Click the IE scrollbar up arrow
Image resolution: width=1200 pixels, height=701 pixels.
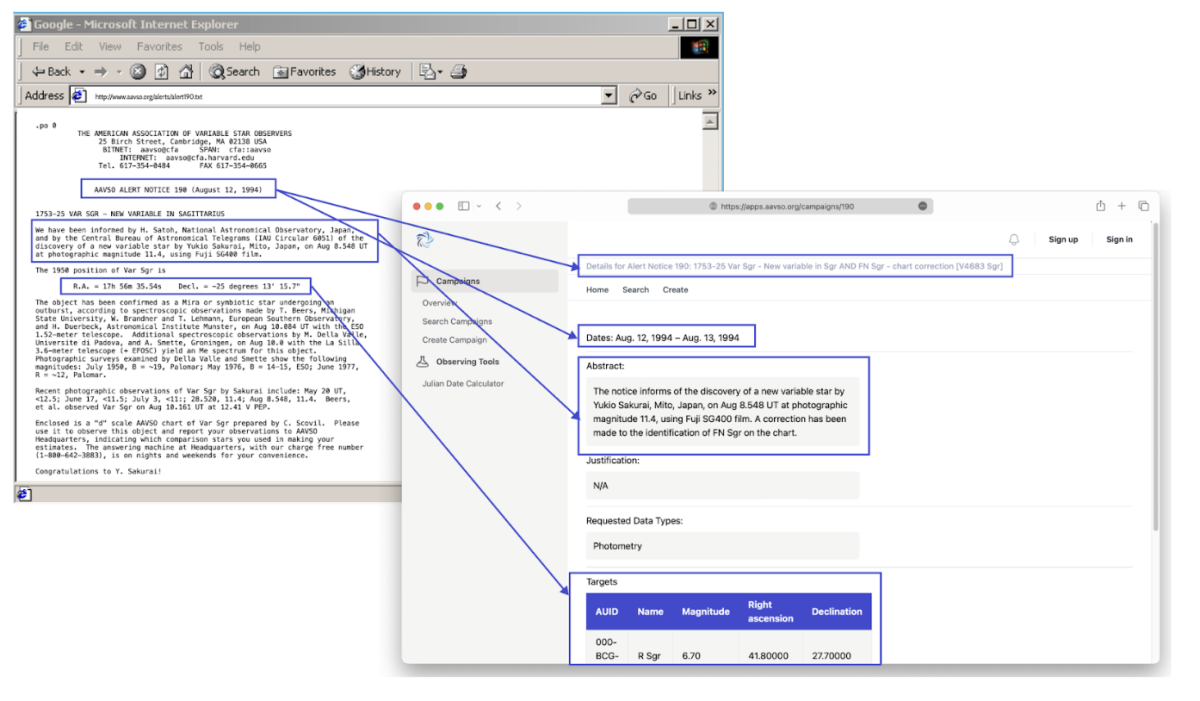click(711, 121)
